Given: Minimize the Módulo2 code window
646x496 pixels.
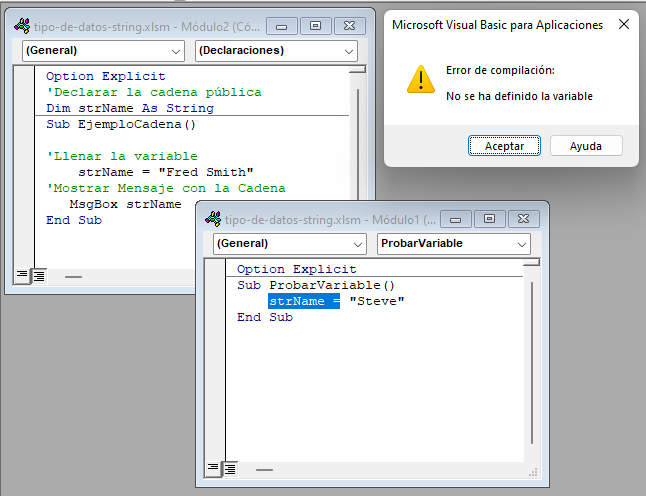Looking at the screenshot, I should [x=282, y=26].
